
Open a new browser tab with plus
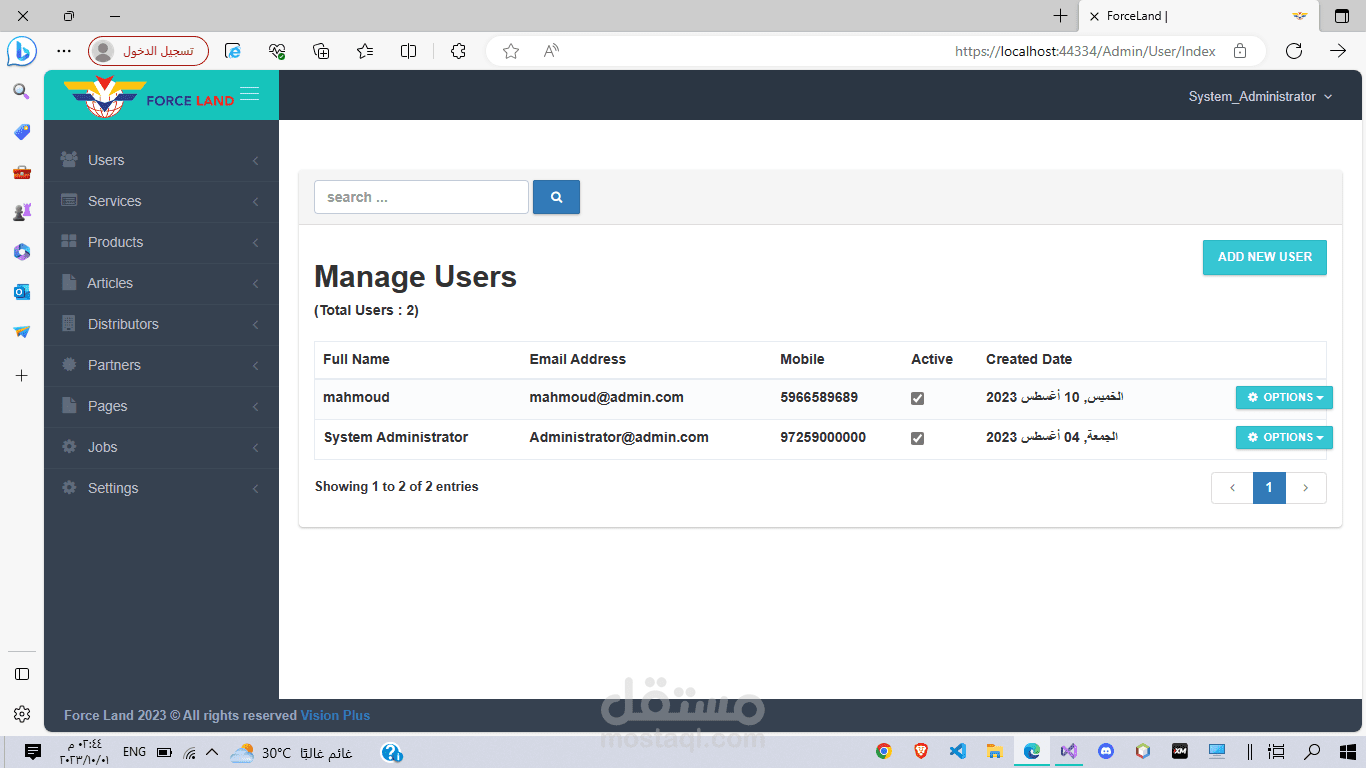pyautogui.click(x=1060, y=16)
